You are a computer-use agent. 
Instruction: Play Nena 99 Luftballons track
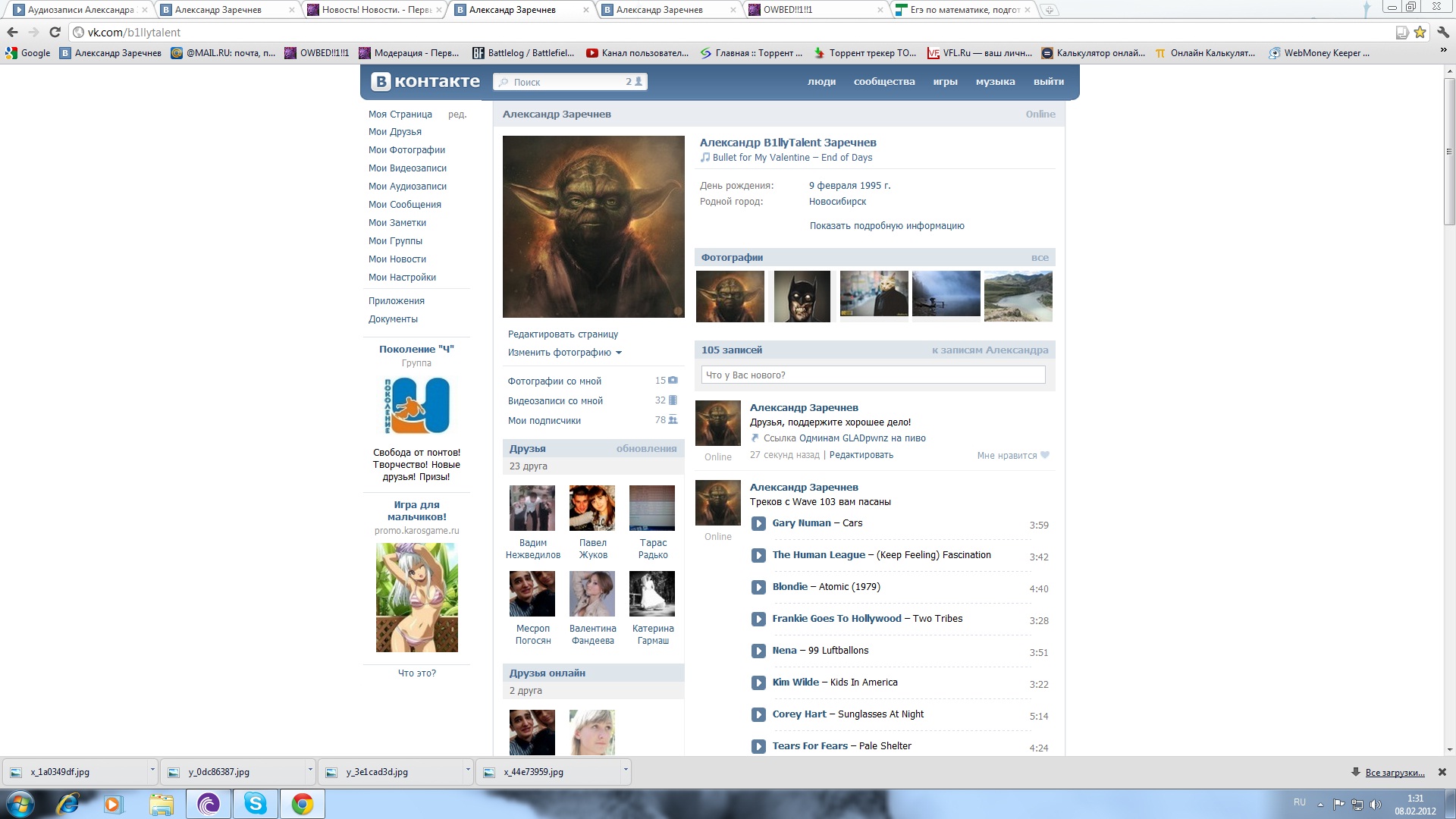[758, 651]
